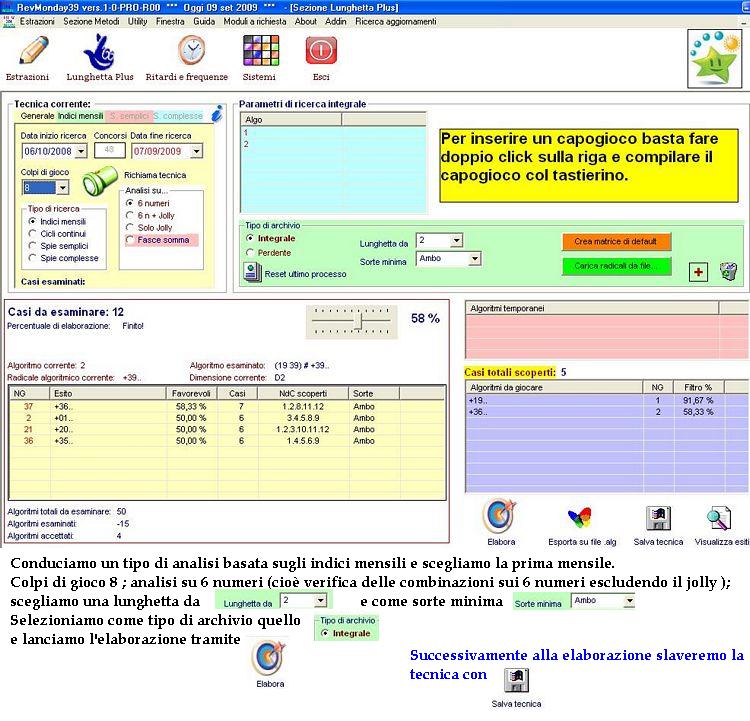750x721 pixels.
Task: Select 6 numeri analysis option
Action: 130,203
